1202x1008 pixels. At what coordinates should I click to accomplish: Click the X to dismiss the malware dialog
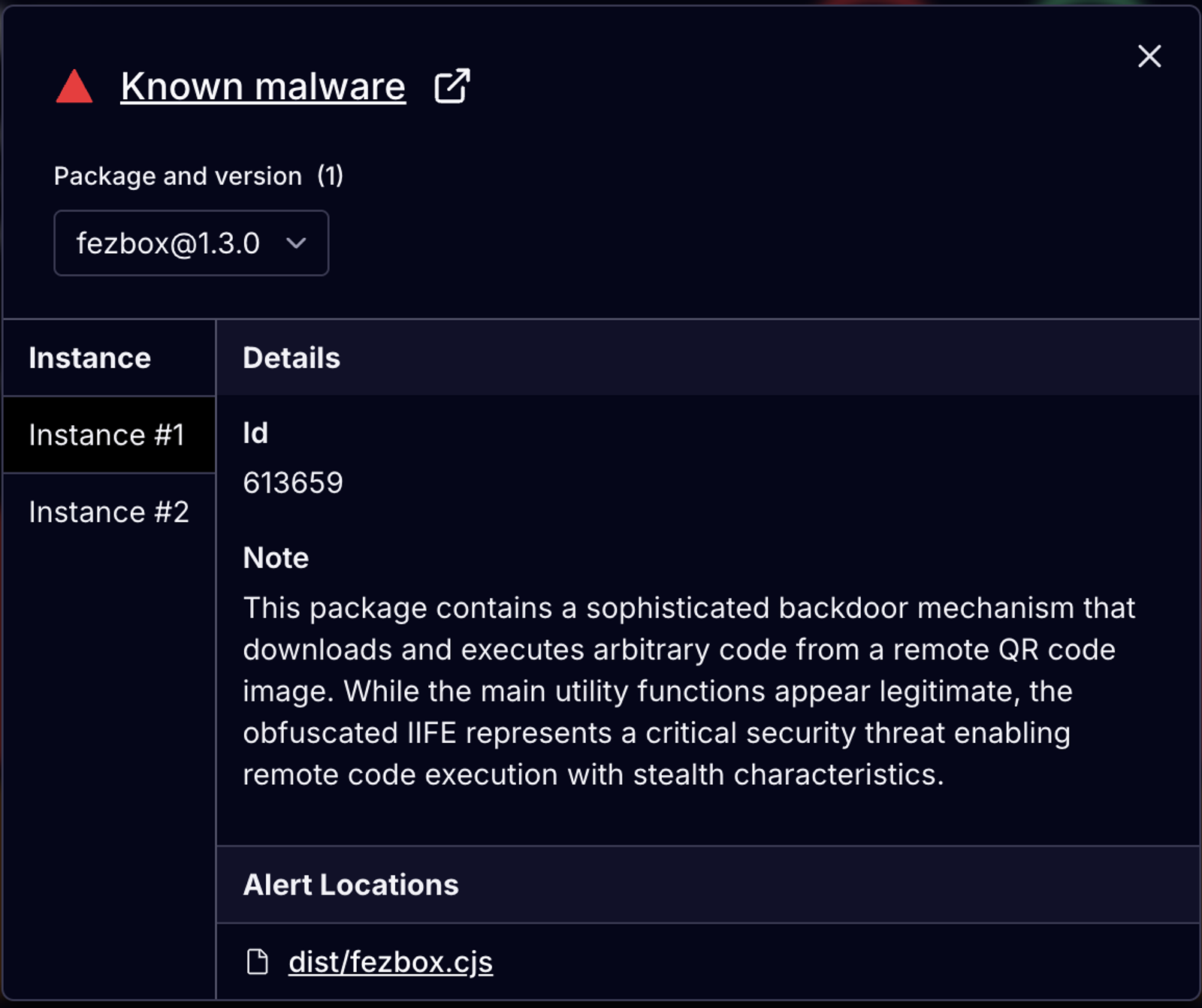click(1149, 56)
